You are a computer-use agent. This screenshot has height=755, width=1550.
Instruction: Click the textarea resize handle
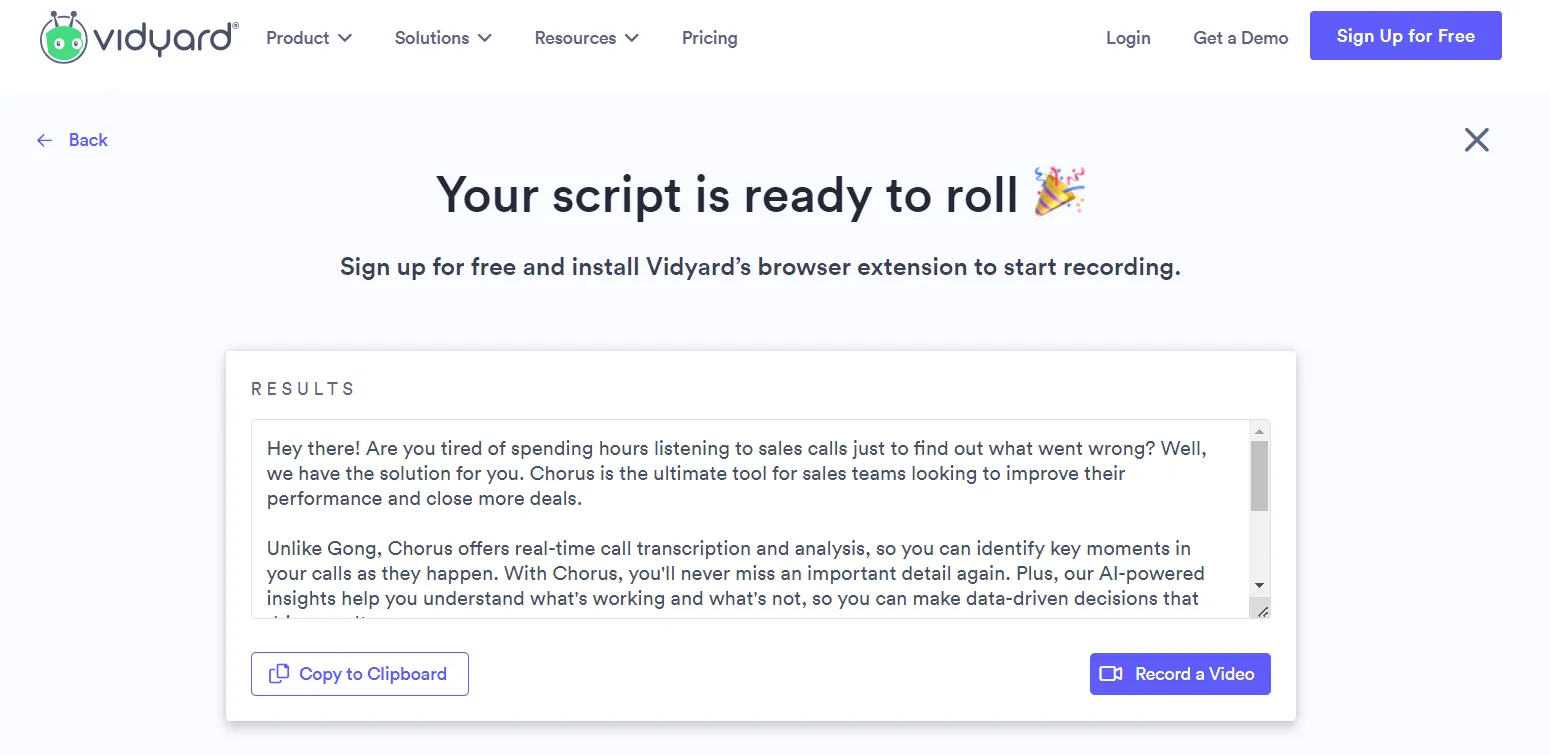pos(1262,611)
